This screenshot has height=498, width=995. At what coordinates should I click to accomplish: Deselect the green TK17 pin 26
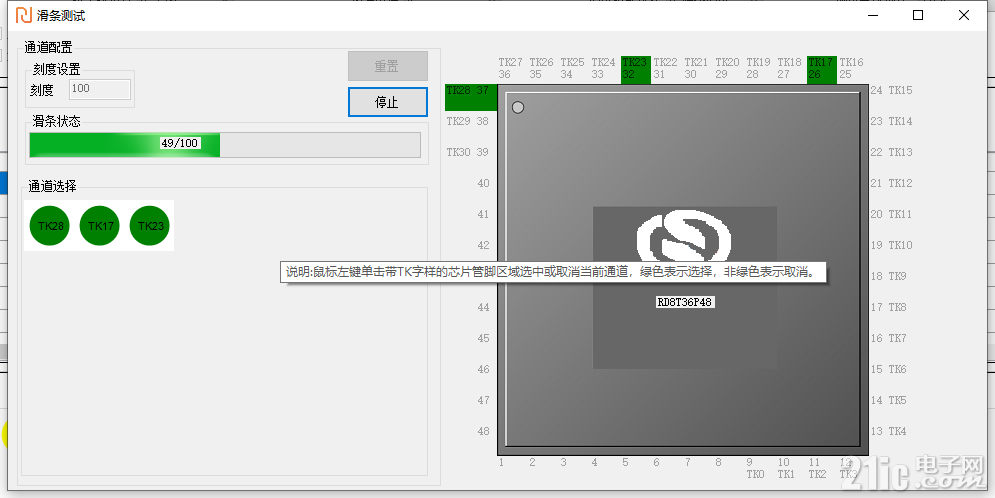[x=822, y=69]
